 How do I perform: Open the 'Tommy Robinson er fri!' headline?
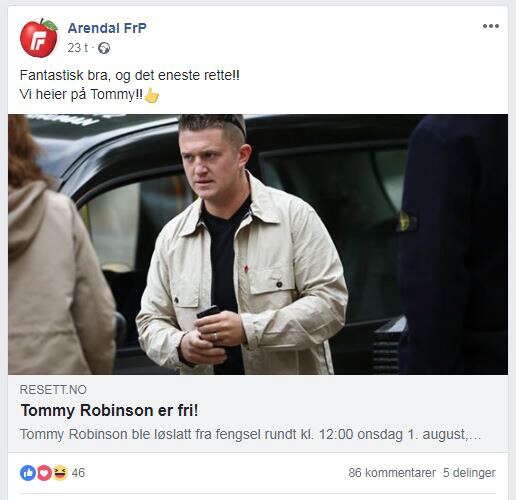pyautogui.click(x=109, y=410)
